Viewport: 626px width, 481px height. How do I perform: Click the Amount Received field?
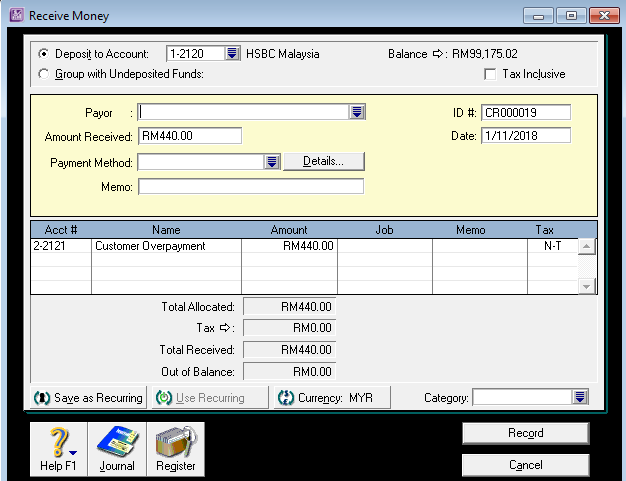(x=190, y=136)
